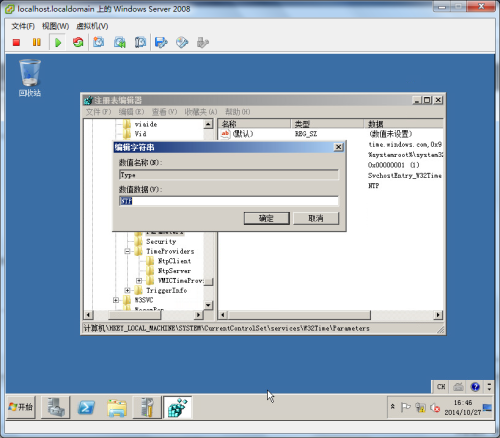Open the snapshot manager icon
Image resolution: width=500 pixels, height=438 pixels.
(140, 42)
